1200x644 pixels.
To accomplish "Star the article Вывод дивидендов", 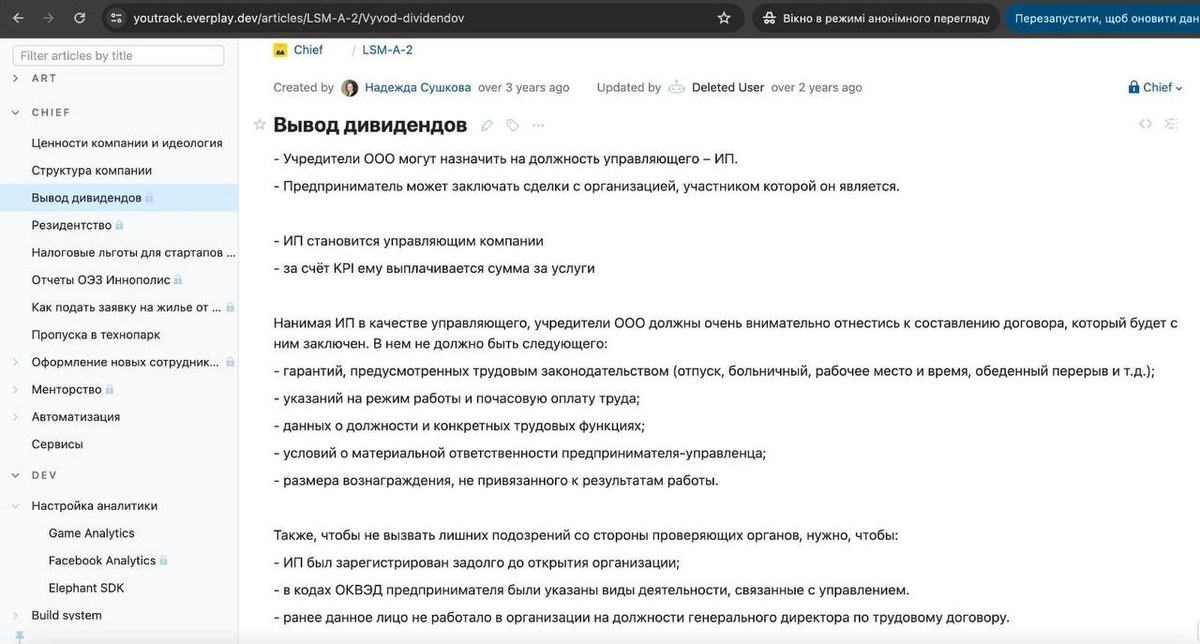I will 260,125.
